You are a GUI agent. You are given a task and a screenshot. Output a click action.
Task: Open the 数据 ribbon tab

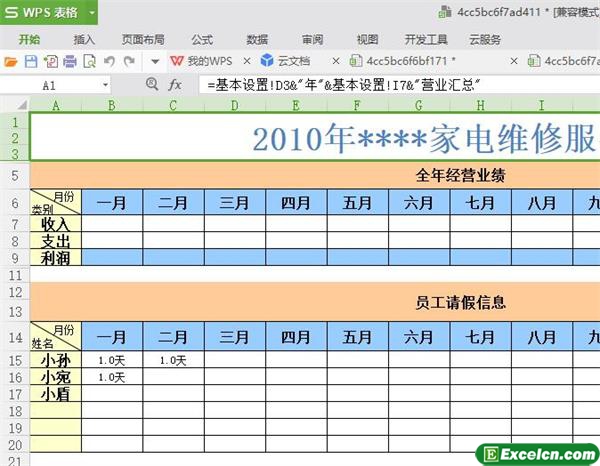(x=257, y=40)
